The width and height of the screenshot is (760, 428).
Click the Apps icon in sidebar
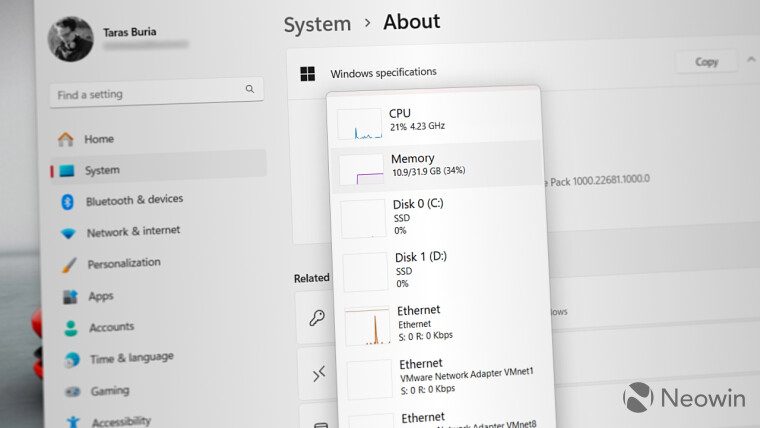point(70,297)
